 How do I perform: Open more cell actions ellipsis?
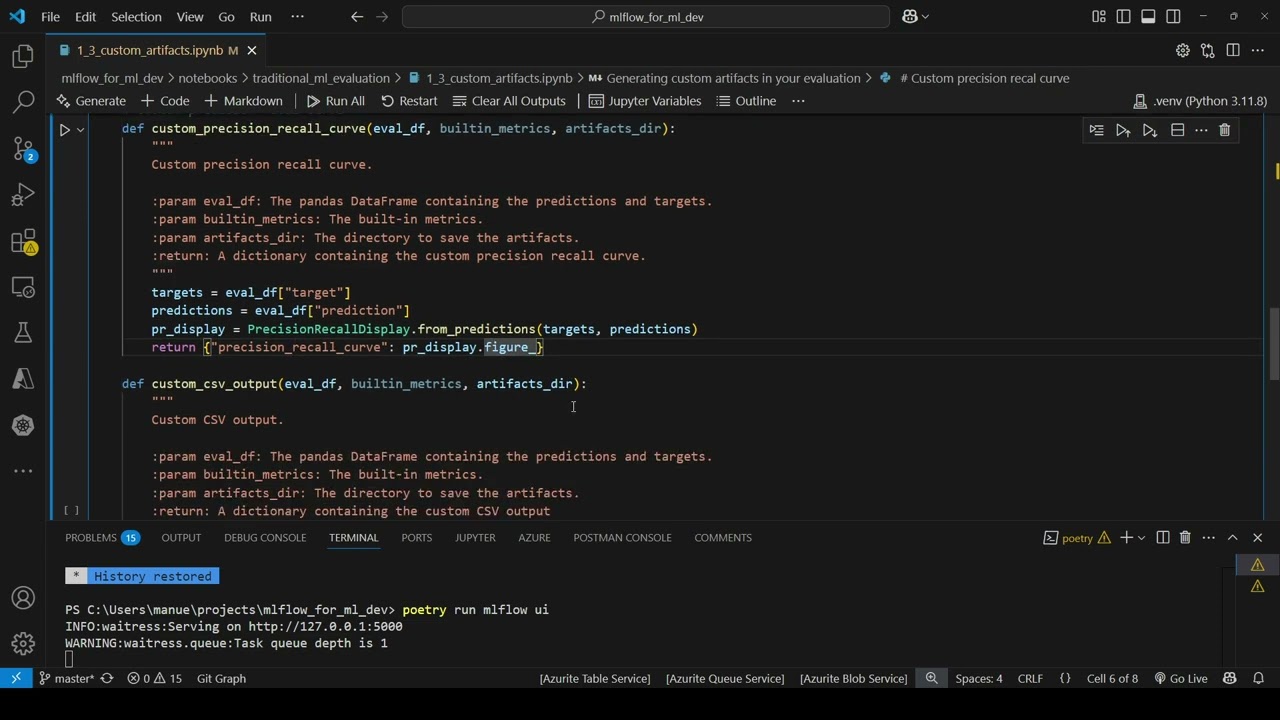click(x=1201, y=130)
